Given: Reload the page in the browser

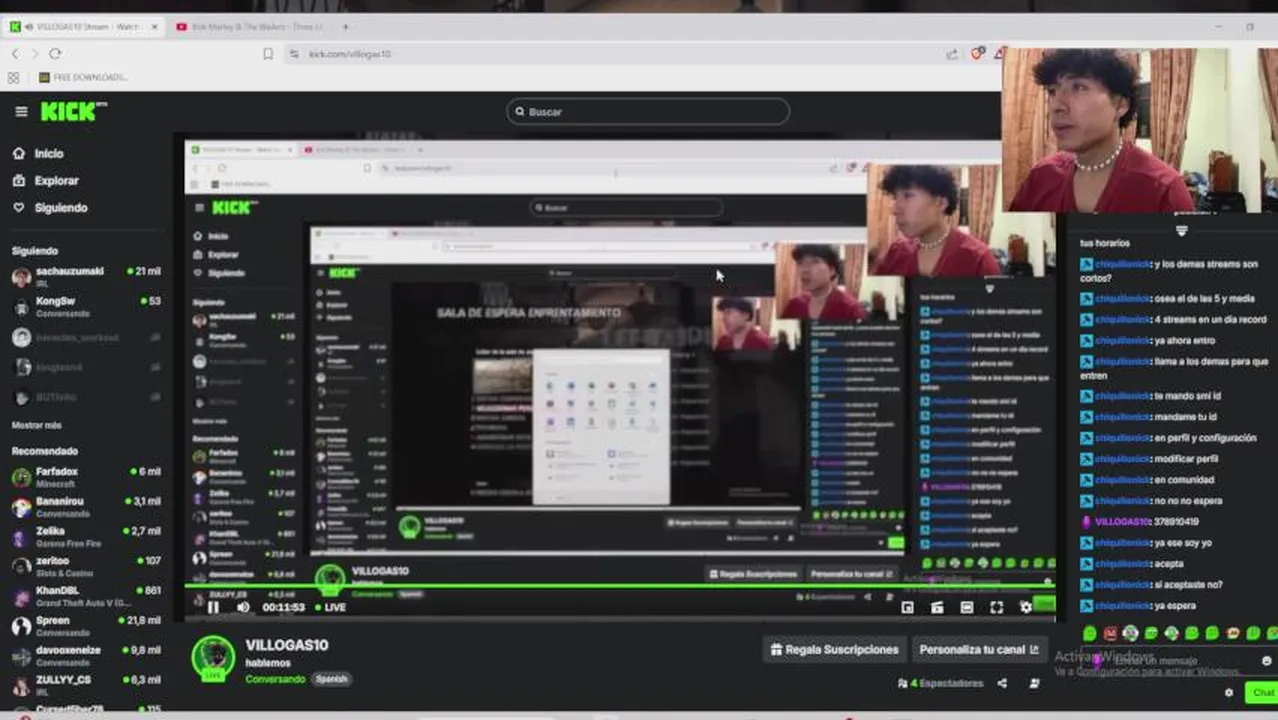Looking at the screenshot, I should tap(55, 54).
